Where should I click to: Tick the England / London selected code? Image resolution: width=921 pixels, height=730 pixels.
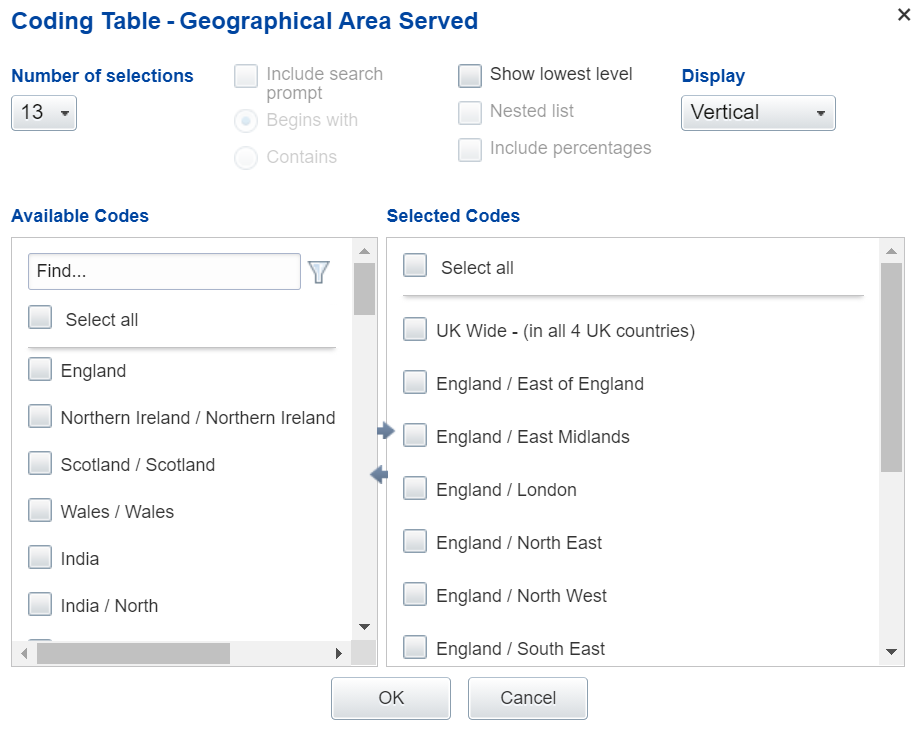pos(415,489)
